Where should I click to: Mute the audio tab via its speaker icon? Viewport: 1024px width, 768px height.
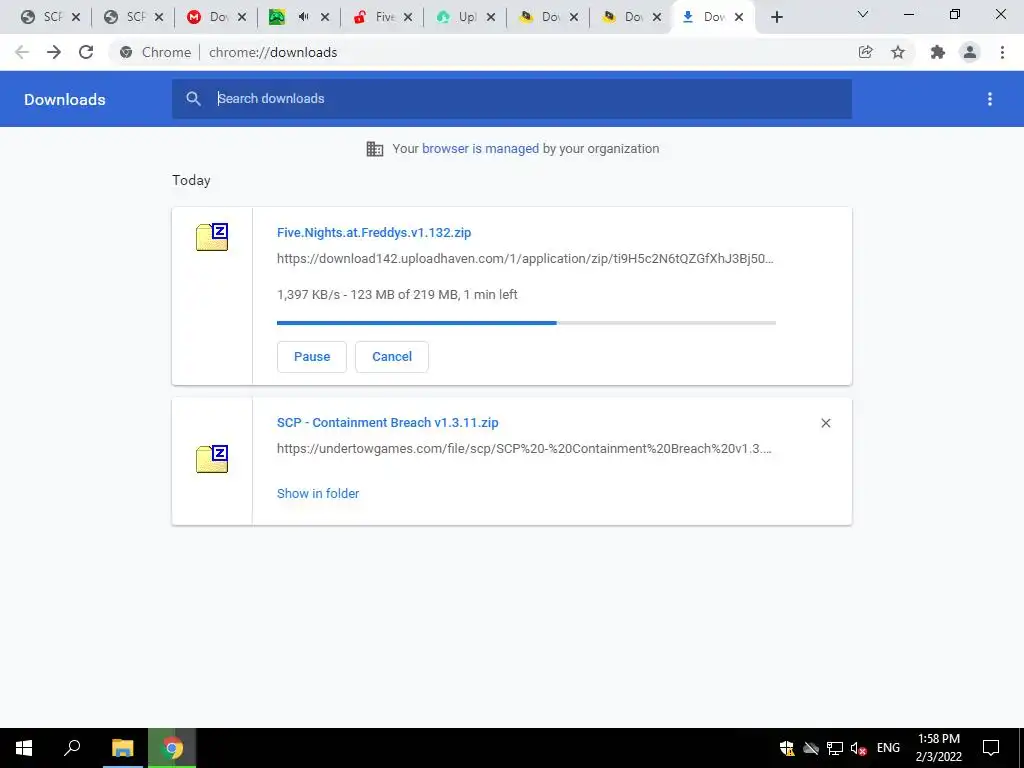(x=304, y=17)
